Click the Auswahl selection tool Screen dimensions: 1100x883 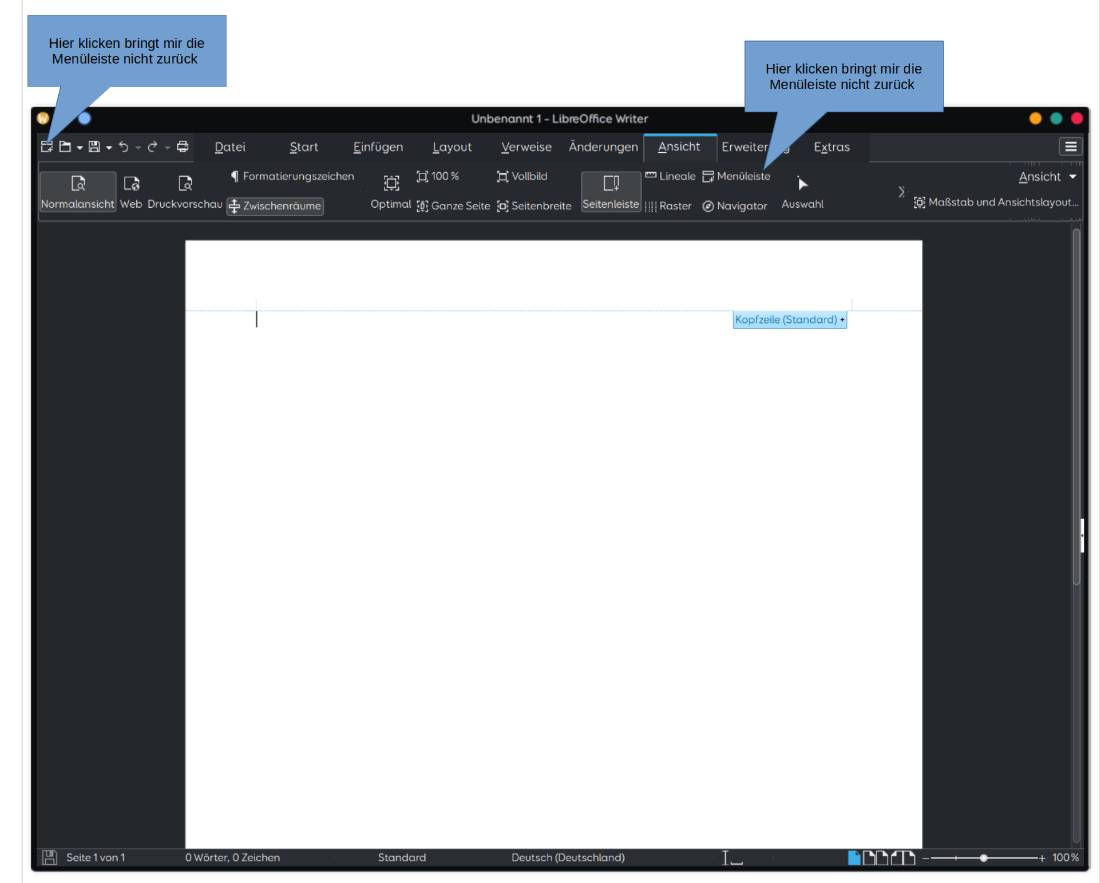[x=803, y=191]
